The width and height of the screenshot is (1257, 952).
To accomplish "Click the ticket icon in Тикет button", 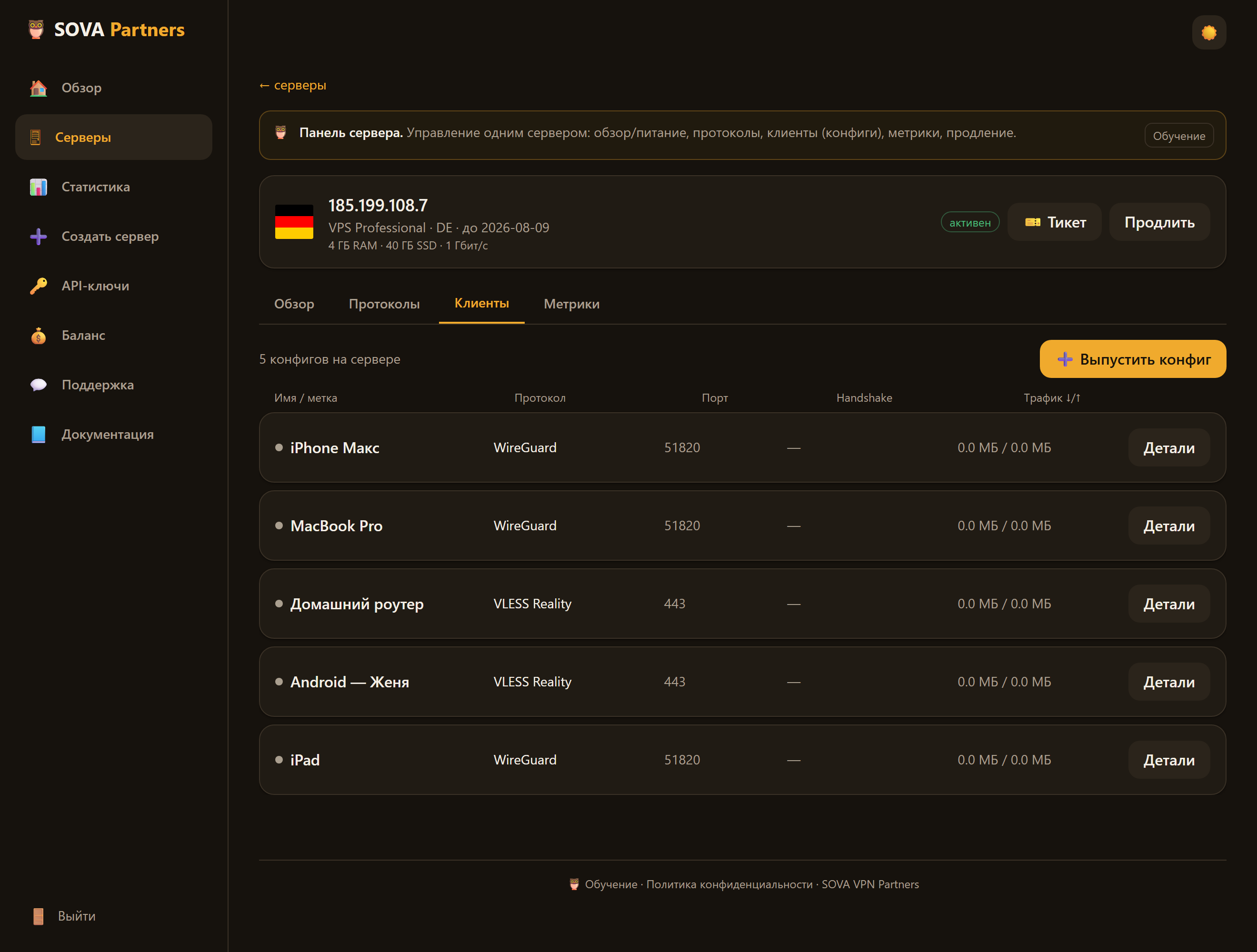I will tap(1032, 222).
